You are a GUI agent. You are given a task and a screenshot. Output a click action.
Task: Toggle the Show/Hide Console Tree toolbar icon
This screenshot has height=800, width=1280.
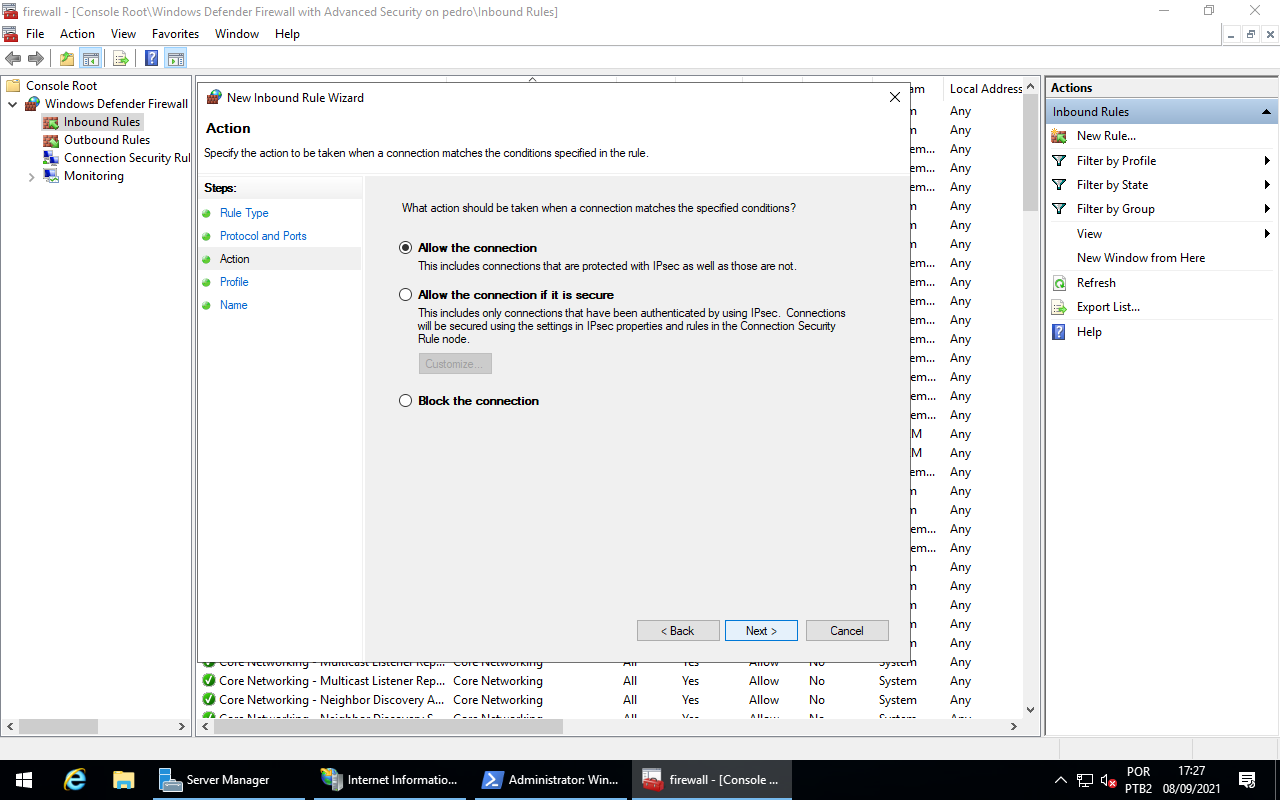90,58
